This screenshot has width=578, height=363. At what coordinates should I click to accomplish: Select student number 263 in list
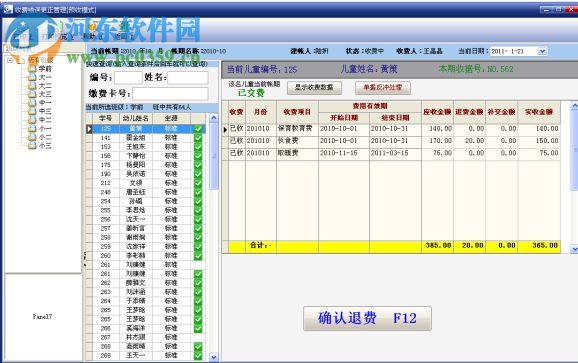click(x=106, y=292)
